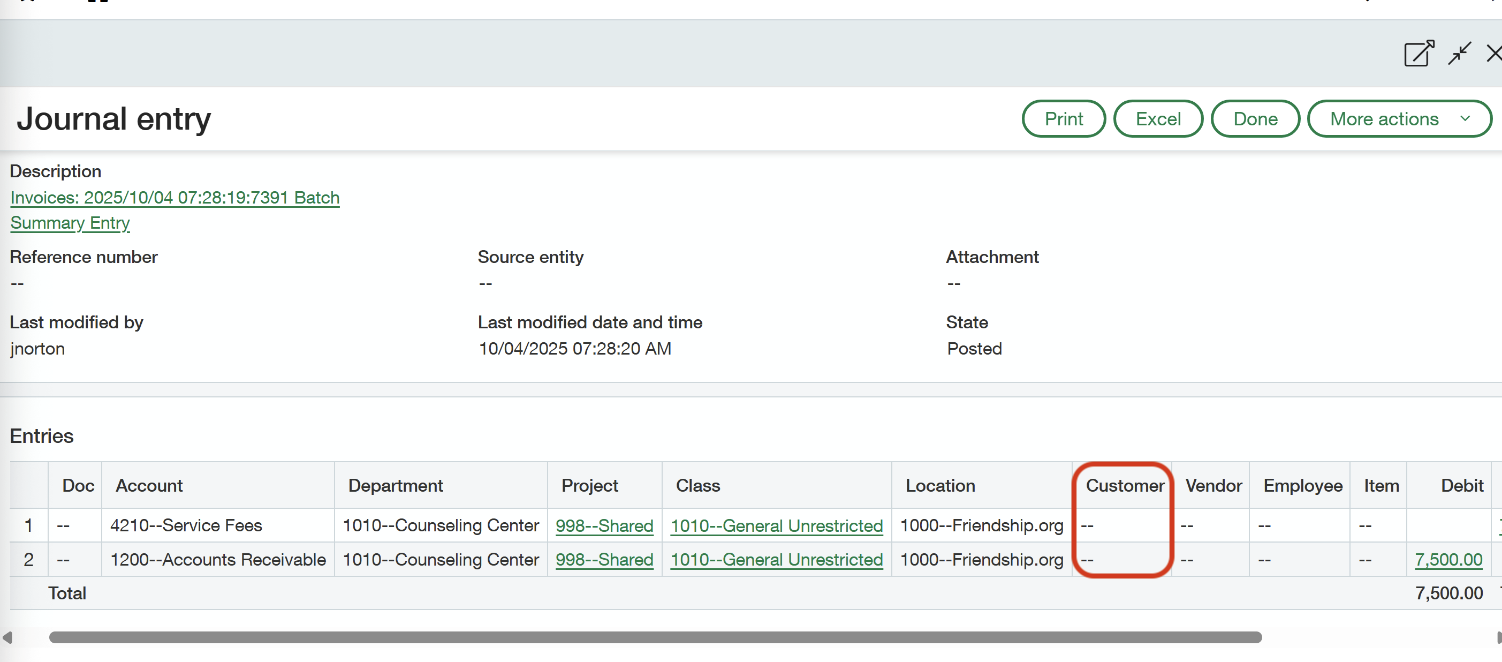
Task: Open the 7,500.00 debit amount link
Action: (1448, 560)
